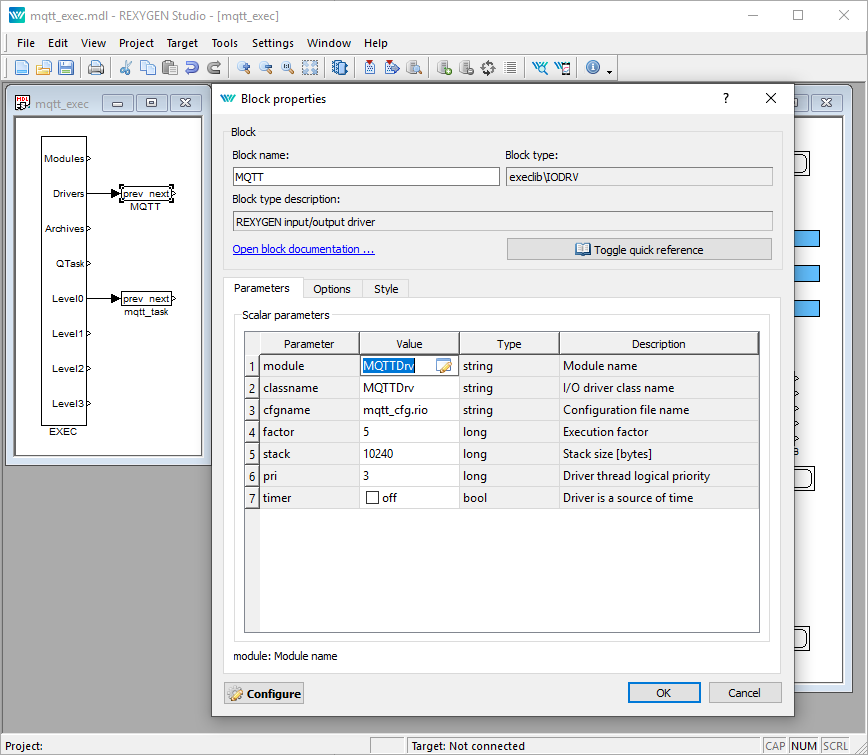Close the Block properties dialog

pyautogui.click(x=771, y=99)
